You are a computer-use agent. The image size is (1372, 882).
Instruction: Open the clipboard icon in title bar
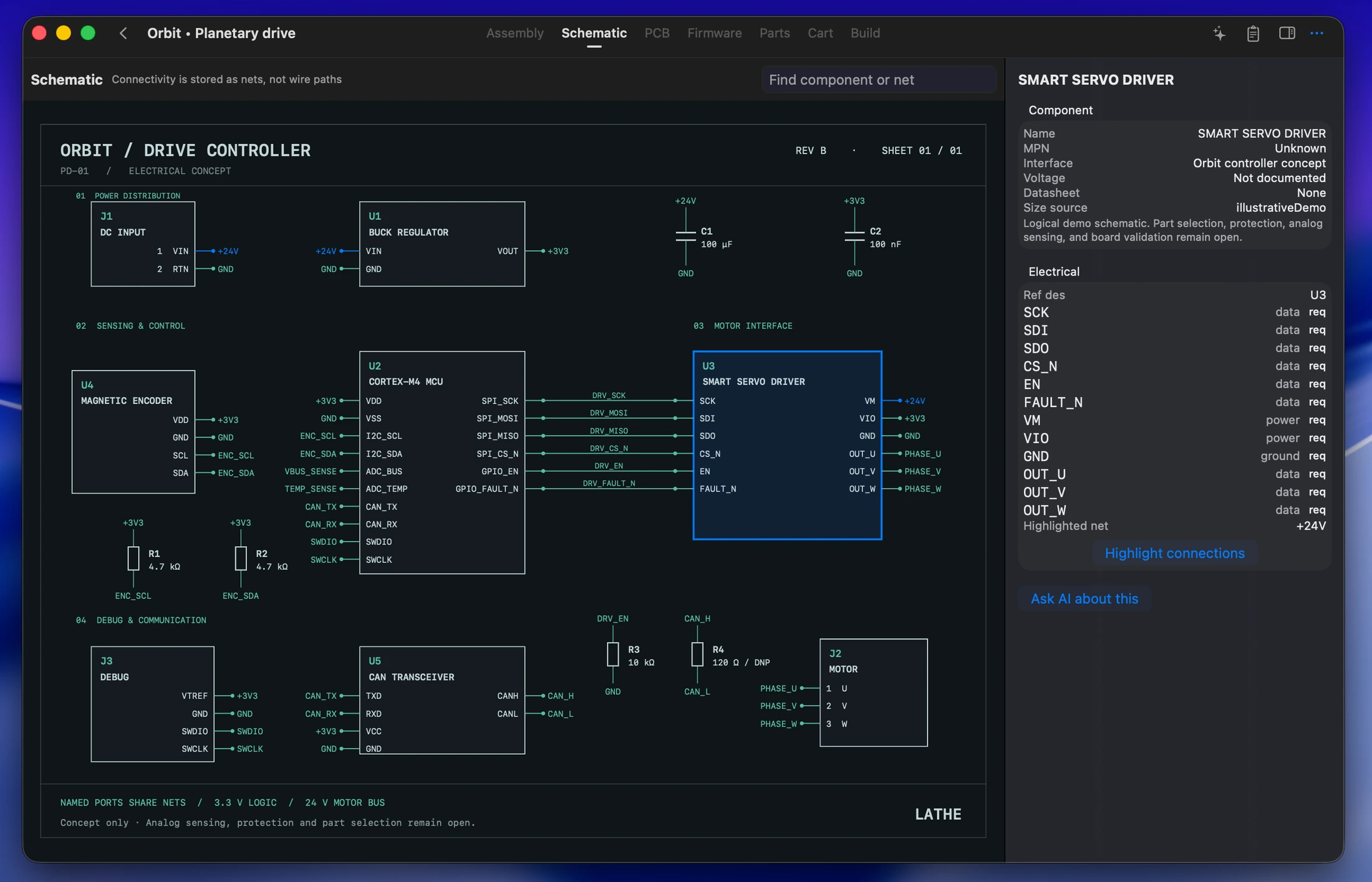[1253, 33]
